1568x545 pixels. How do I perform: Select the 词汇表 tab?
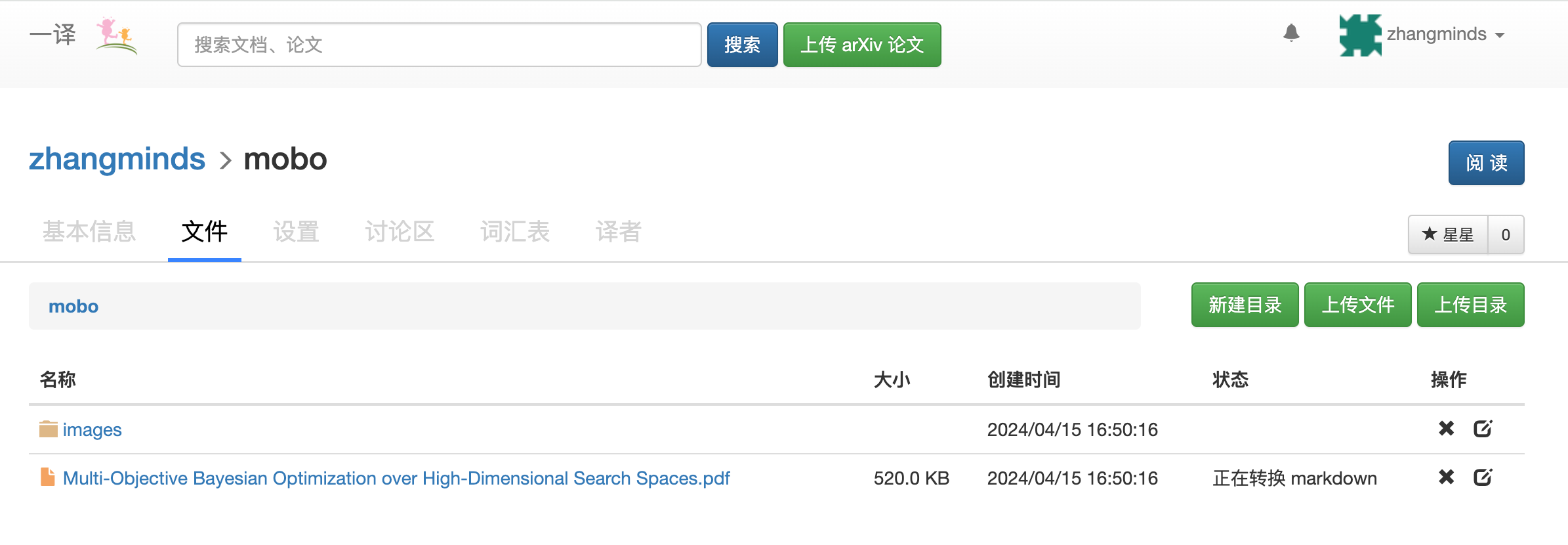pyautogui.click(x=515, y=232)
